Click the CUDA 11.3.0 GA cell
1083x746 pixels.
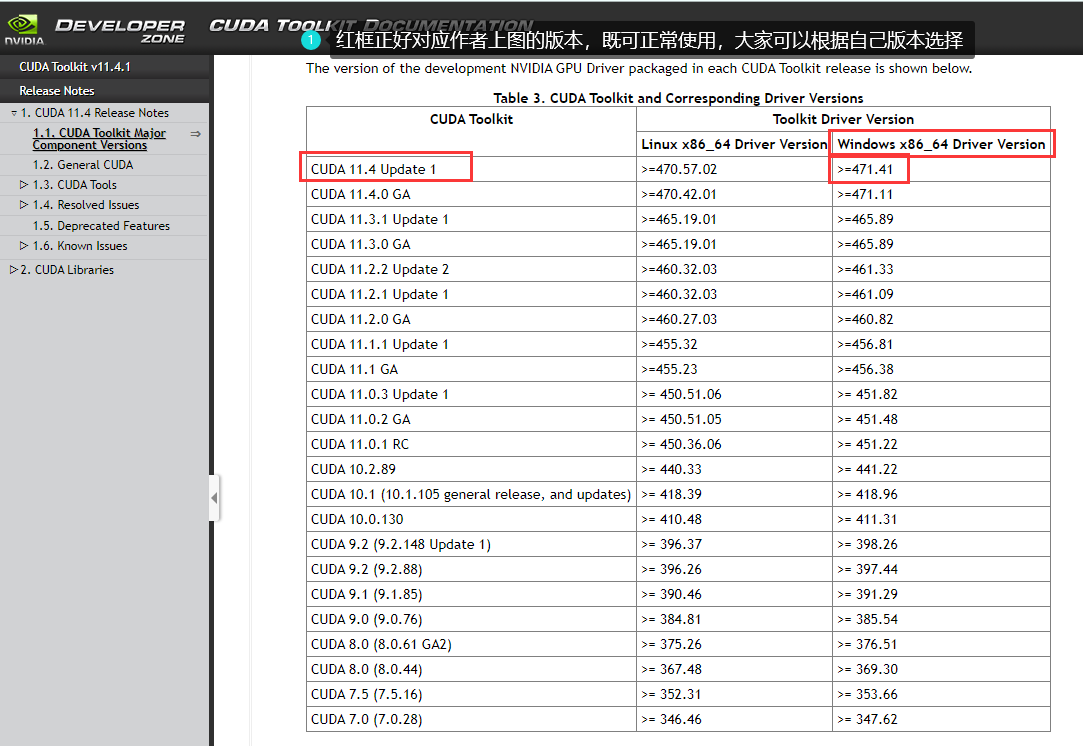pyautogui.click(x=471, y=244)
